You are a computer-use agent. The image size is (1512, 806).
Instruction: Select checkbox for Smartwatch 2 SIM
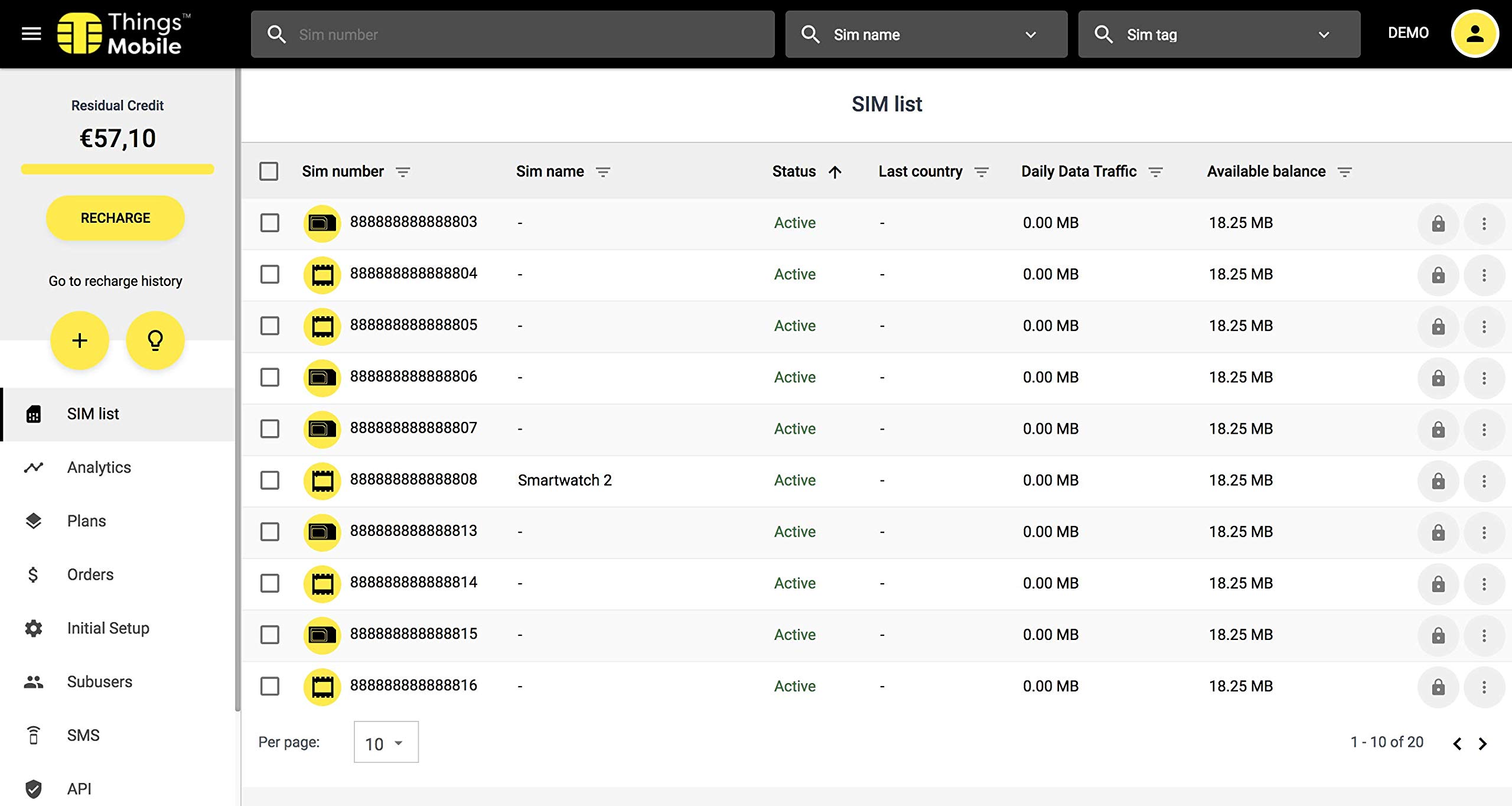pos(270,480)
